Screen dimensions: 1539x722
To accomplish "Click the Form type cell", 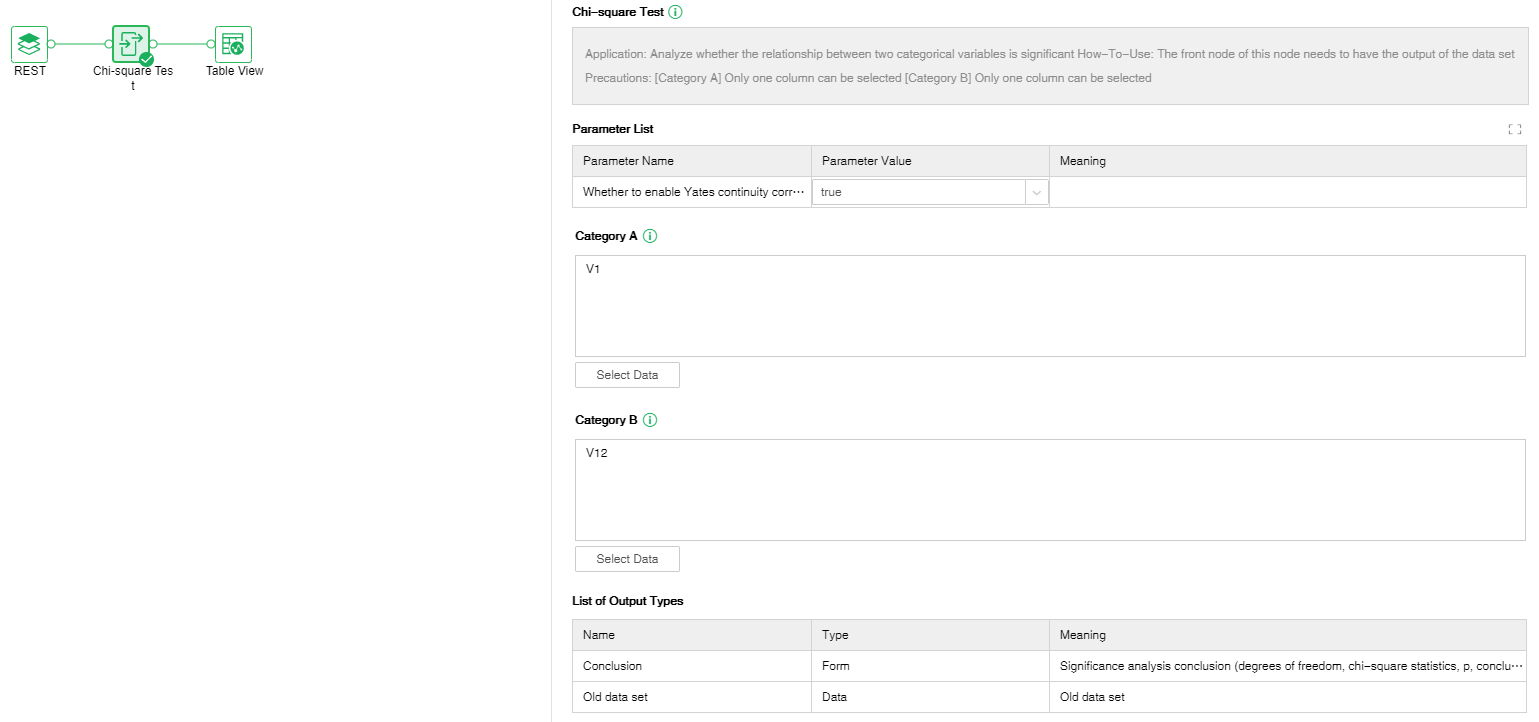I will [930, 666].
